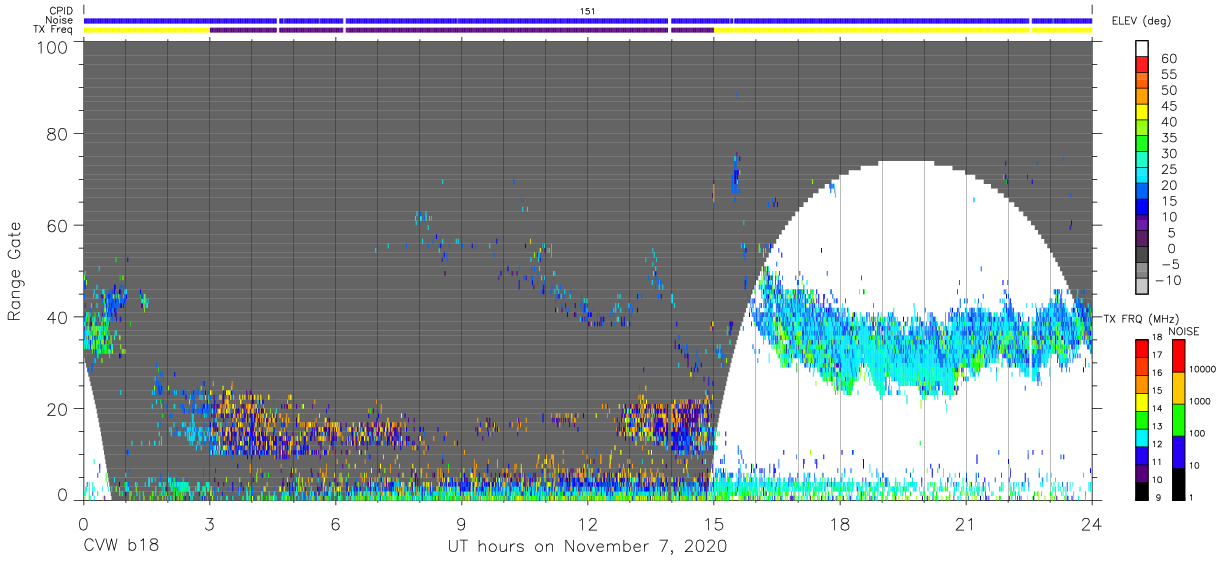Image resolution: width=1228 pixels, height=567 pixels.
Task: Click the '55' label on ELEV color bar
Action: (1168, 74)
